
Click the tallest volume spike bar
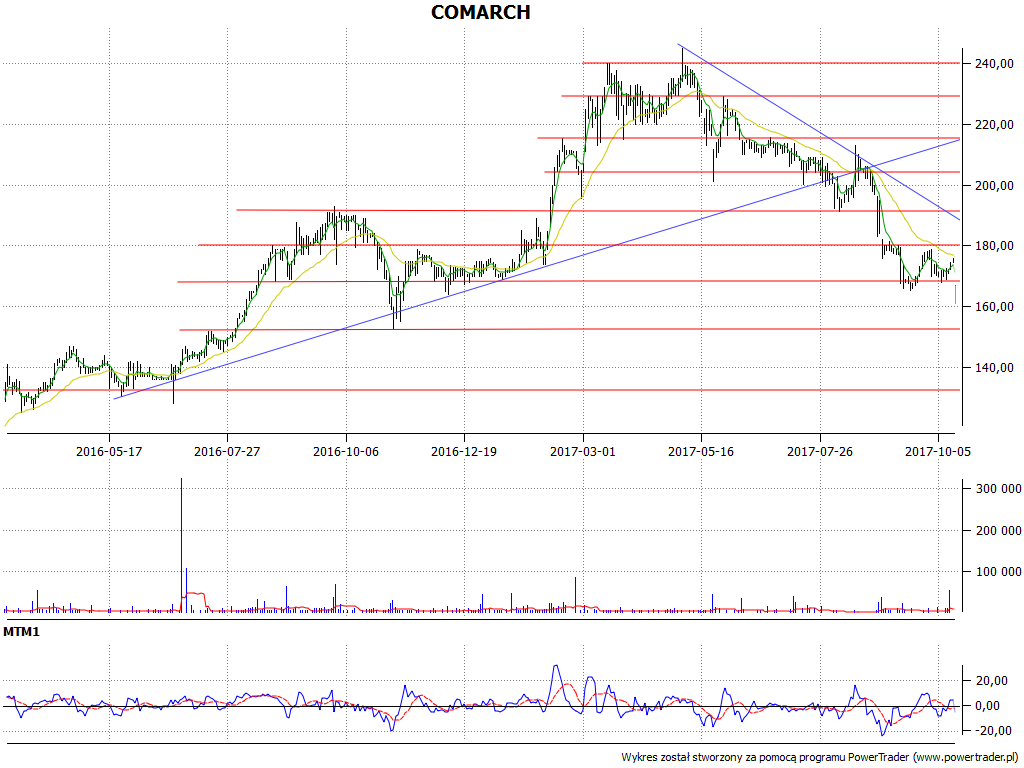[x=182, y=545]
